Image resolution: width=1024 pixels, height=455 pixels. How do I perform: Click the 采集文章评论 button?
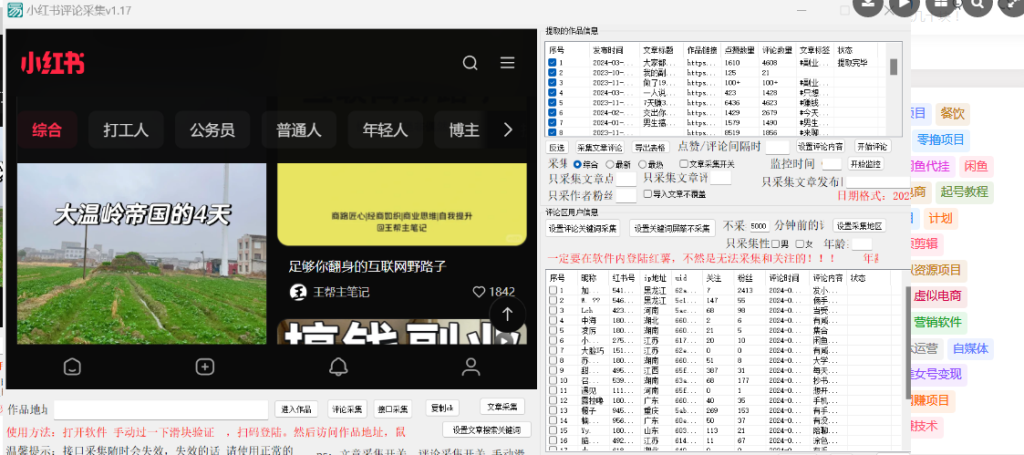pos(600,147)
